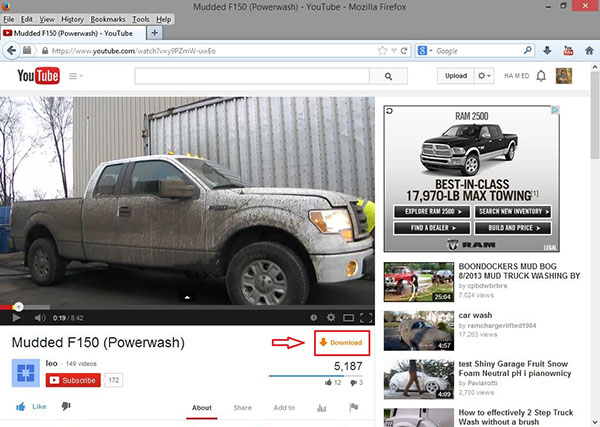Open the car wash video thumbnail

pyautogui.click(x=419, y=331)
